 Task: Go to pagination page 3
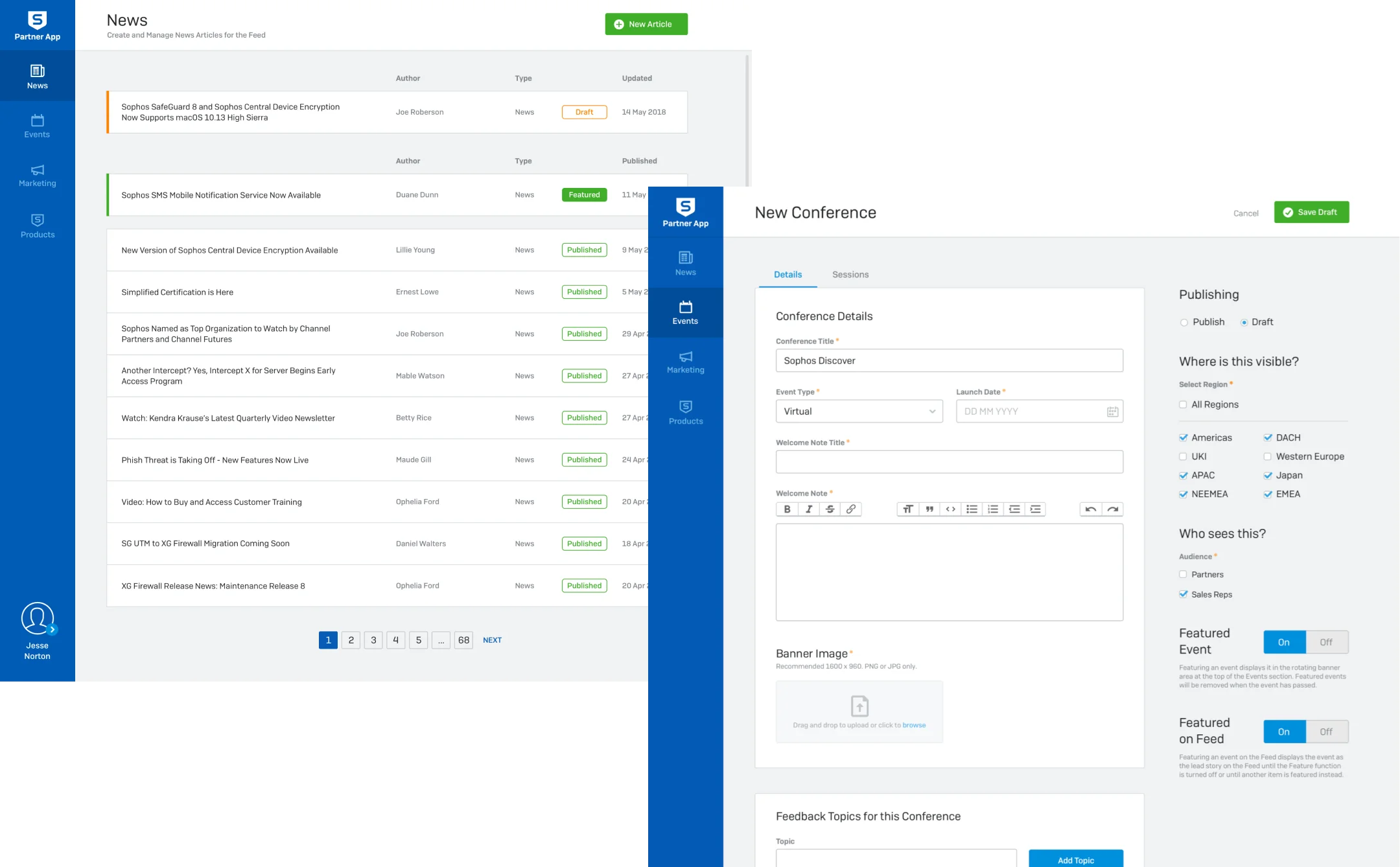click(373, 640)
